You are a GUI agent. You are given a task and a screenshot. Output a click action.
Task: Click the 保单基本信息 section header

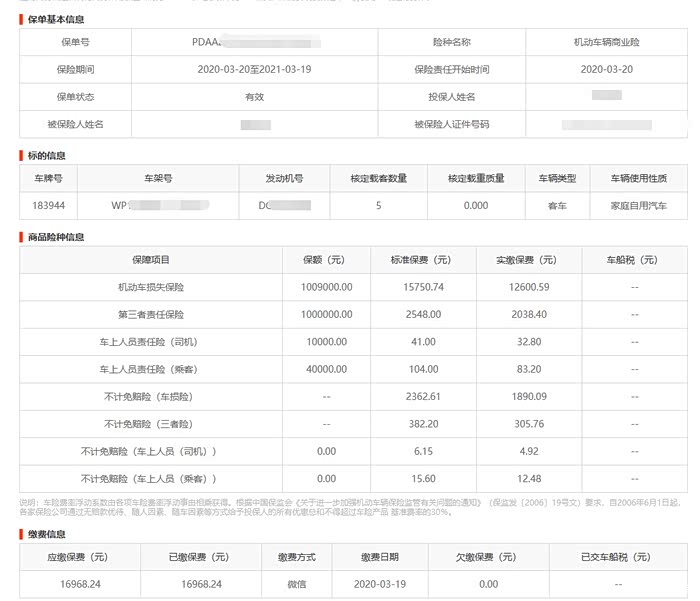55,19
